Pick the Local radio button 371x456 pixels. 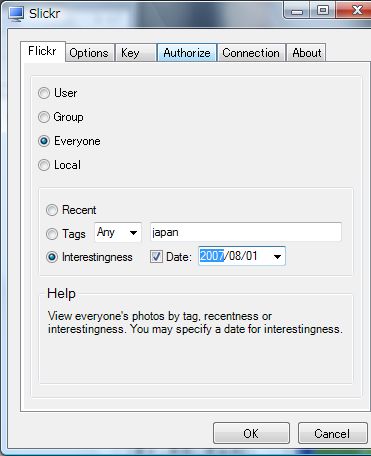(44, 165)
